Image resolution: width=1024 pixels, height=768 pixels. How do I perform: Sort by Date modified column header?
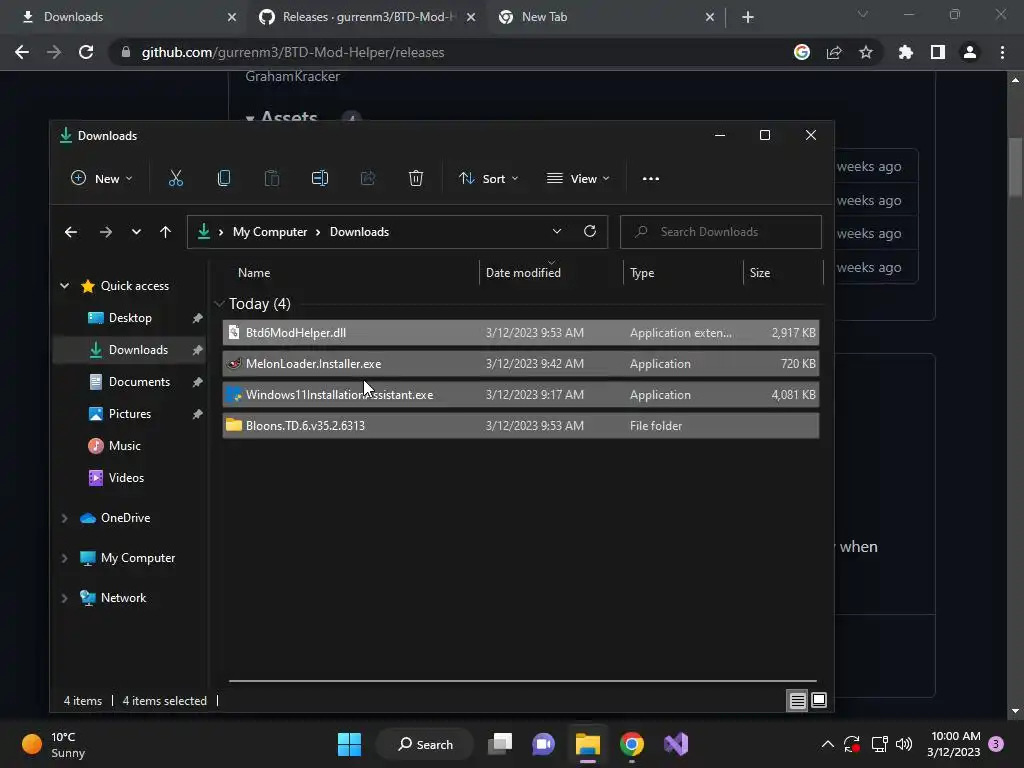pyautogui.click(x=523, y=273)
